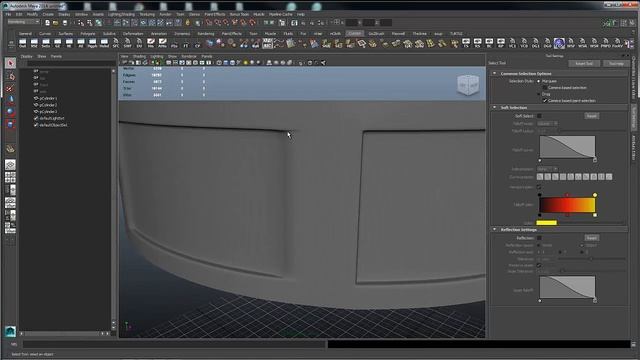640x360 pixels.
Task: Click the highlighted blue sphere shelf icon
Action: click(x=559, y=43)
